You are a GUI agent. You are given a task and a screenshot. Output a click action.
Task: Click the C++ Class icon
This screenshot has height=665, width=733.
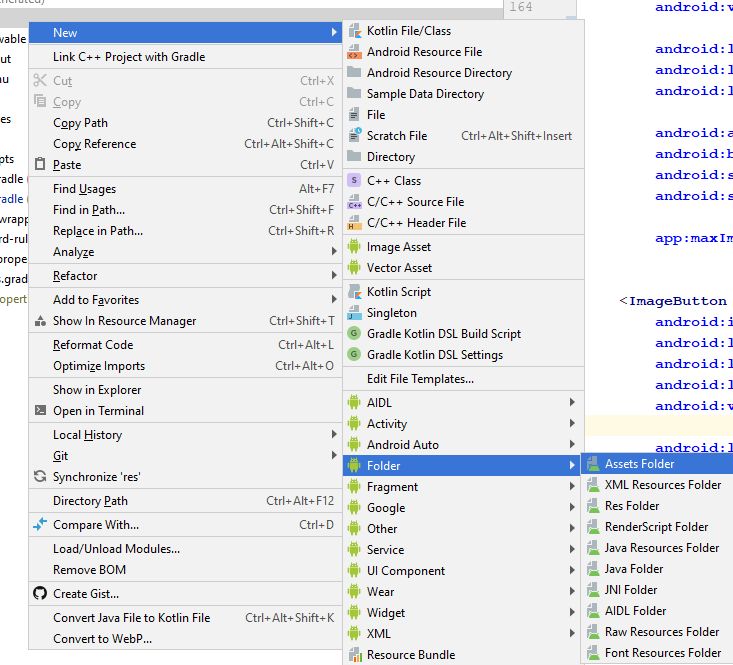coord(354,180)
